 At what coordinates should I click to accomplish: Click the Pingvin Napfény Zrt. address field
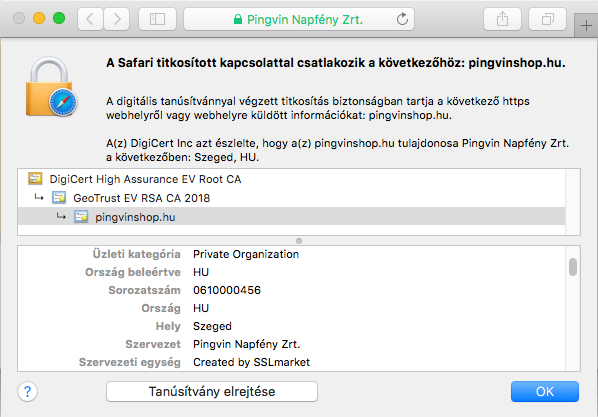[x=299, y=19]
